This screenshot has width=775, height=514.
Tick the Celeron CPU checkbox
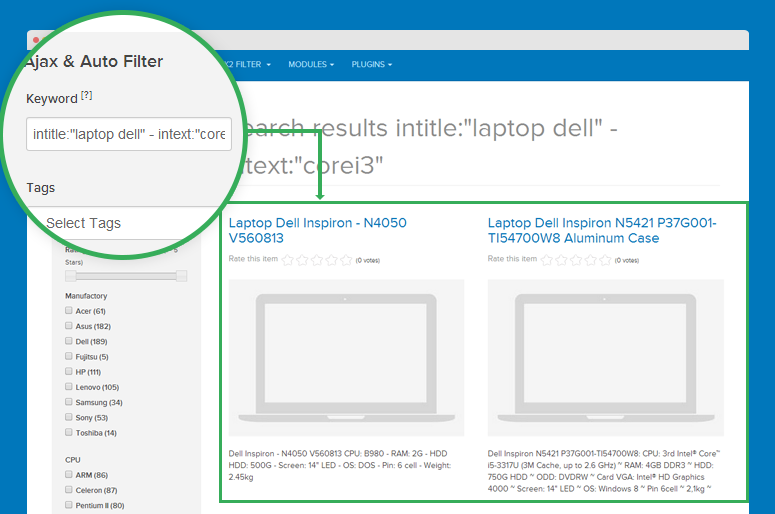(x=70, y=490)
